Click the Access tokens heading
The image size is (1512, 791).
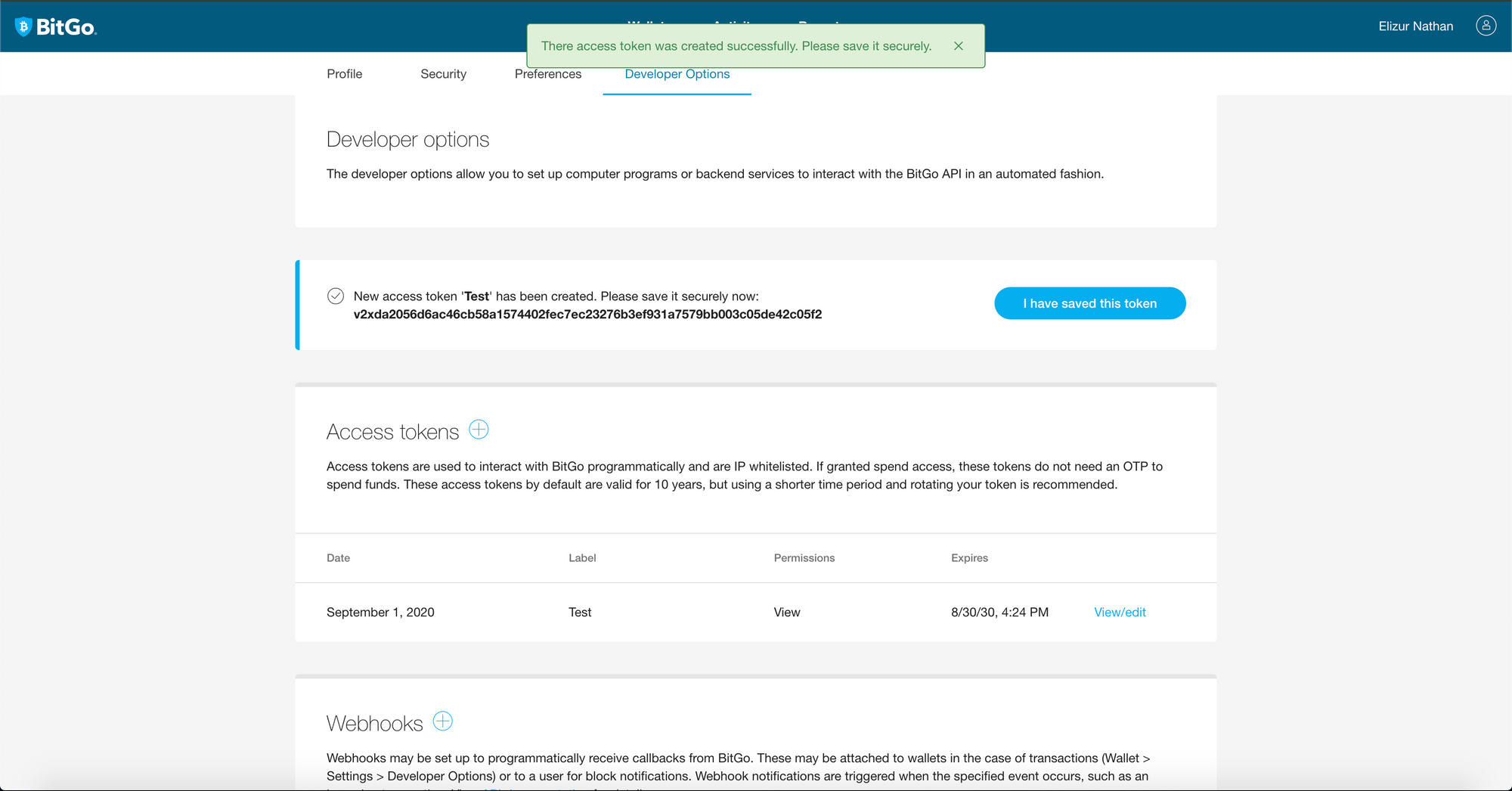[392, 432]
